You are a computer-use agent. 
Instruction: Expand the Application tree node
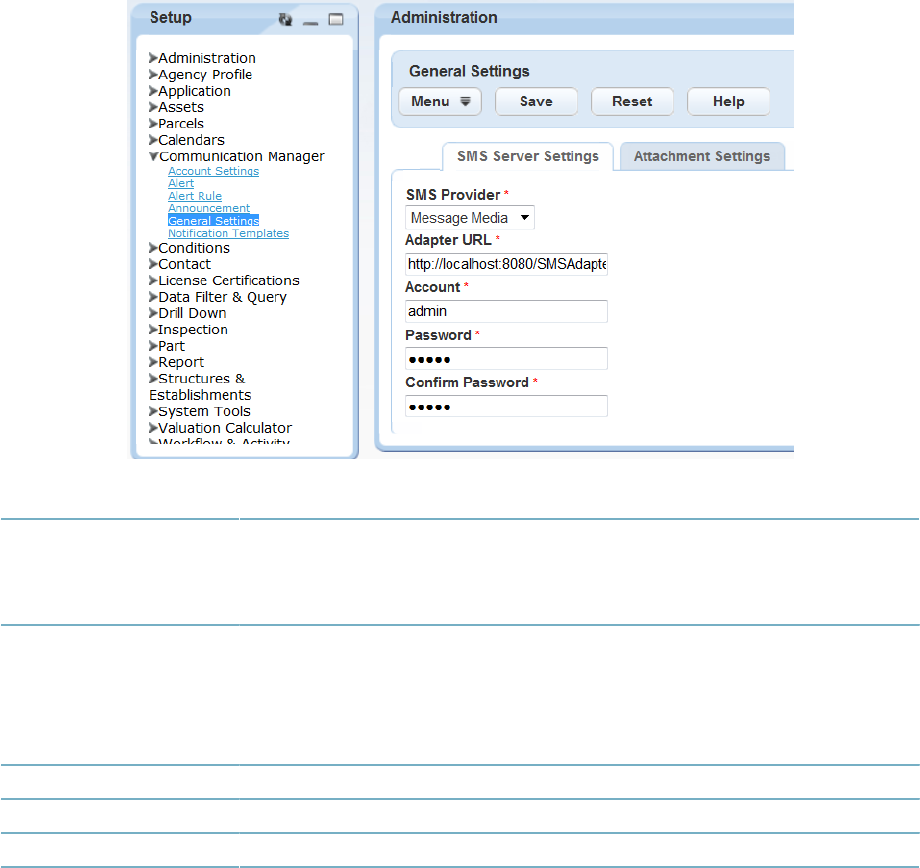point(153,90)
